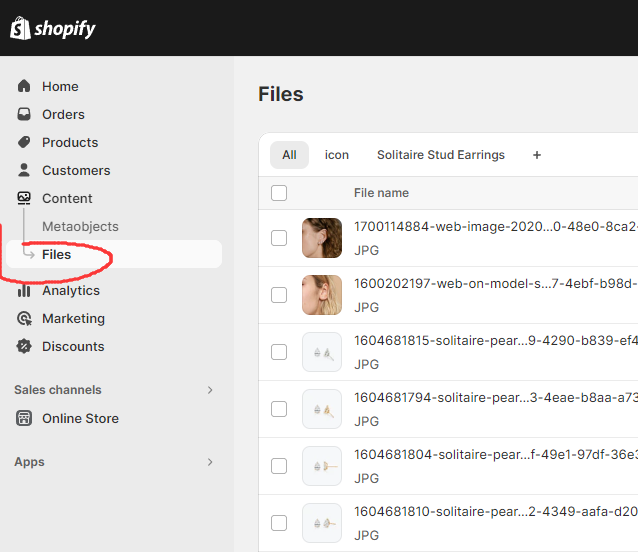The height and width of the screenshot is (552, 638).
Task: Check file 1604681815-solitaire-pear checkbox
Action: [279, 352]
